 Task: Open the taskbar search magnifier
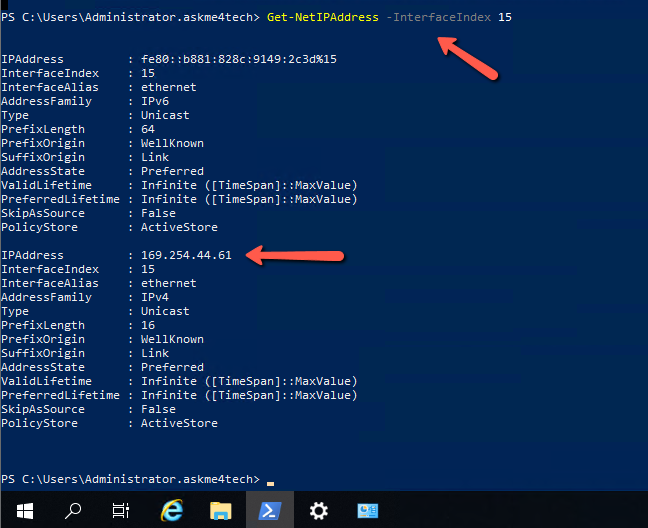click(73, 511)
